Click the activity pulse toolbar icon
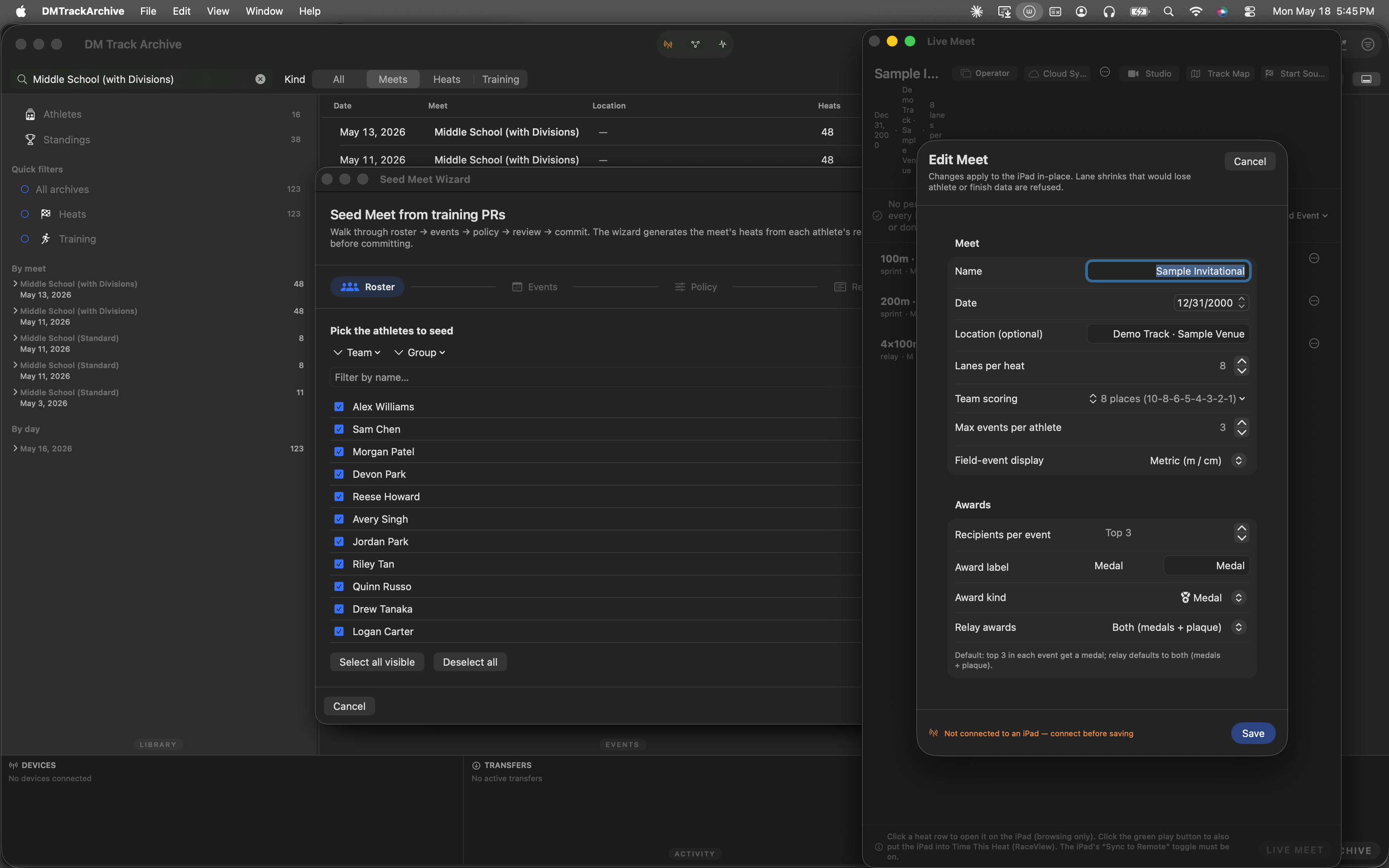Screen dimensions: 1389x868 (x=722, y=44)
